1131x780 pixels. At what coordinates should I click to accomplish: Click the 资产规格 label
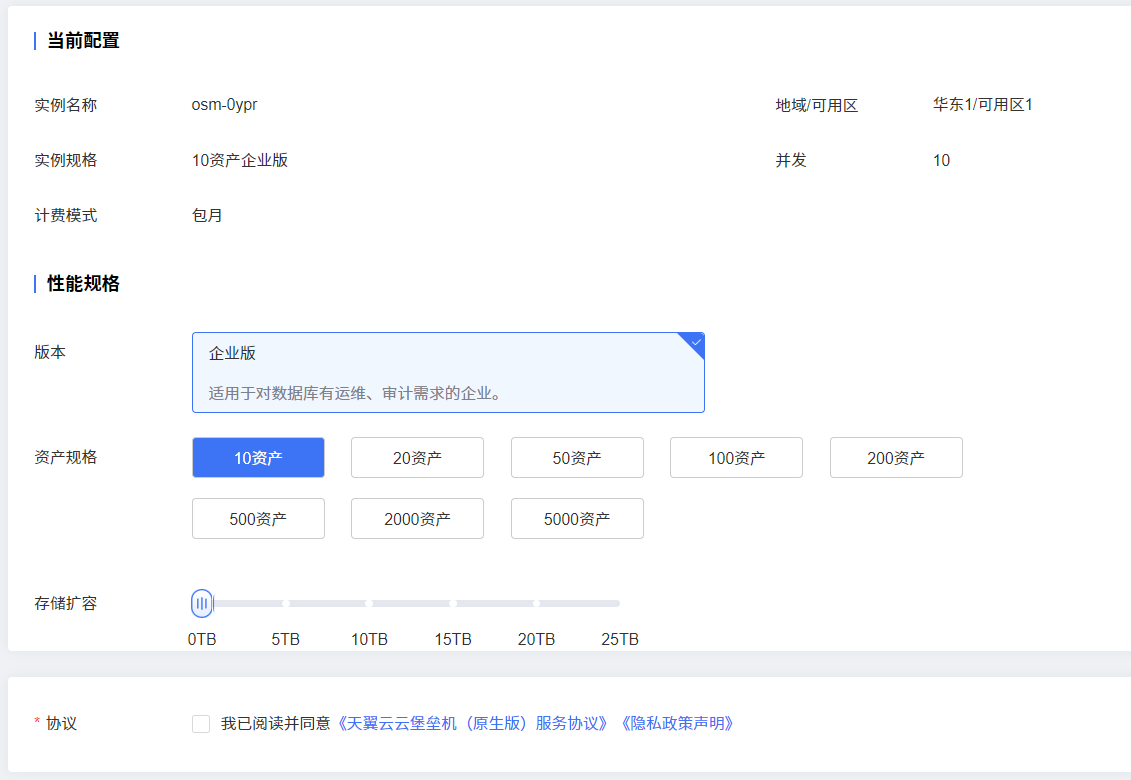coord(66,457)
